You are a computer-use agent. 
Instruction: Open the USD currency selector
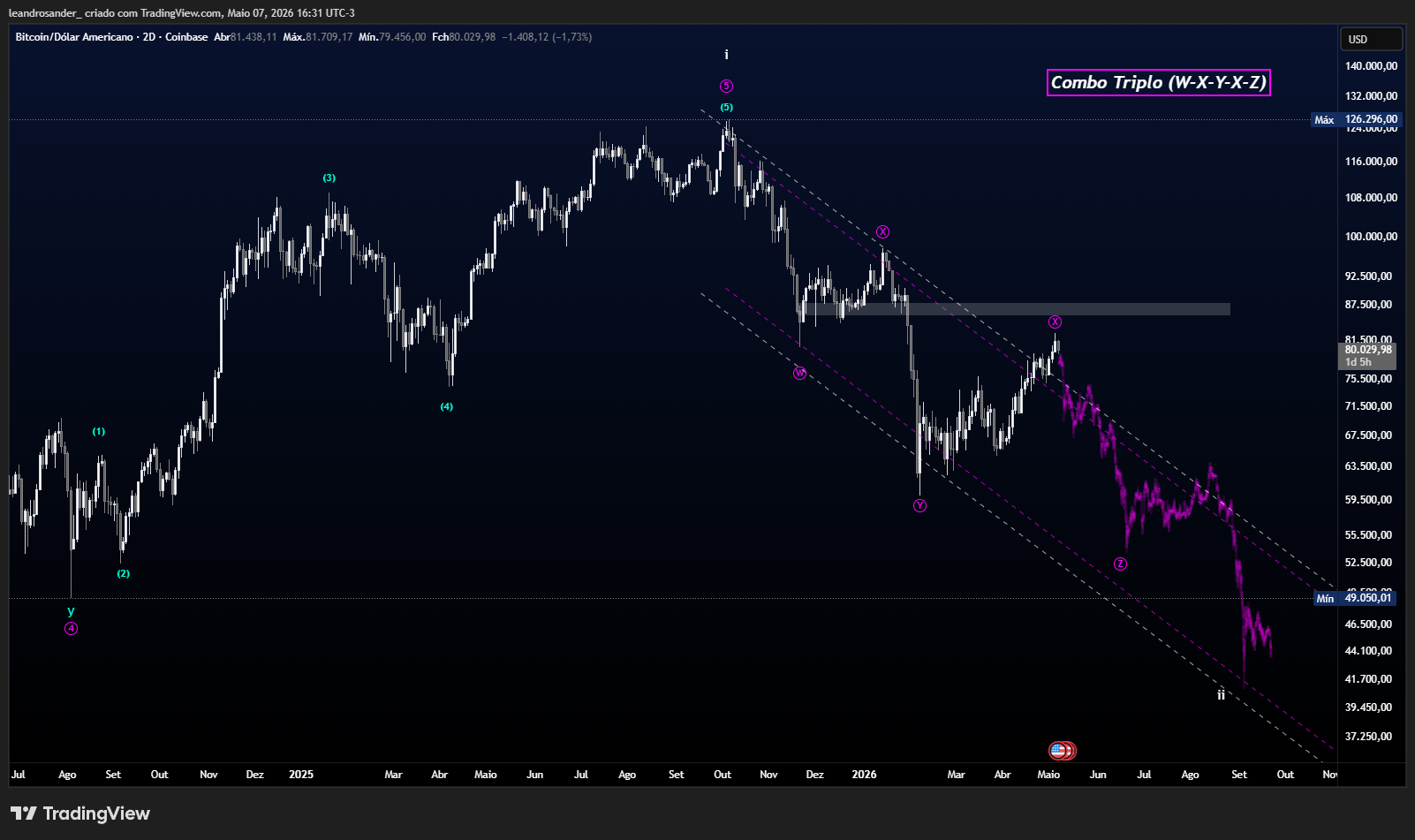coord(1370,39)
